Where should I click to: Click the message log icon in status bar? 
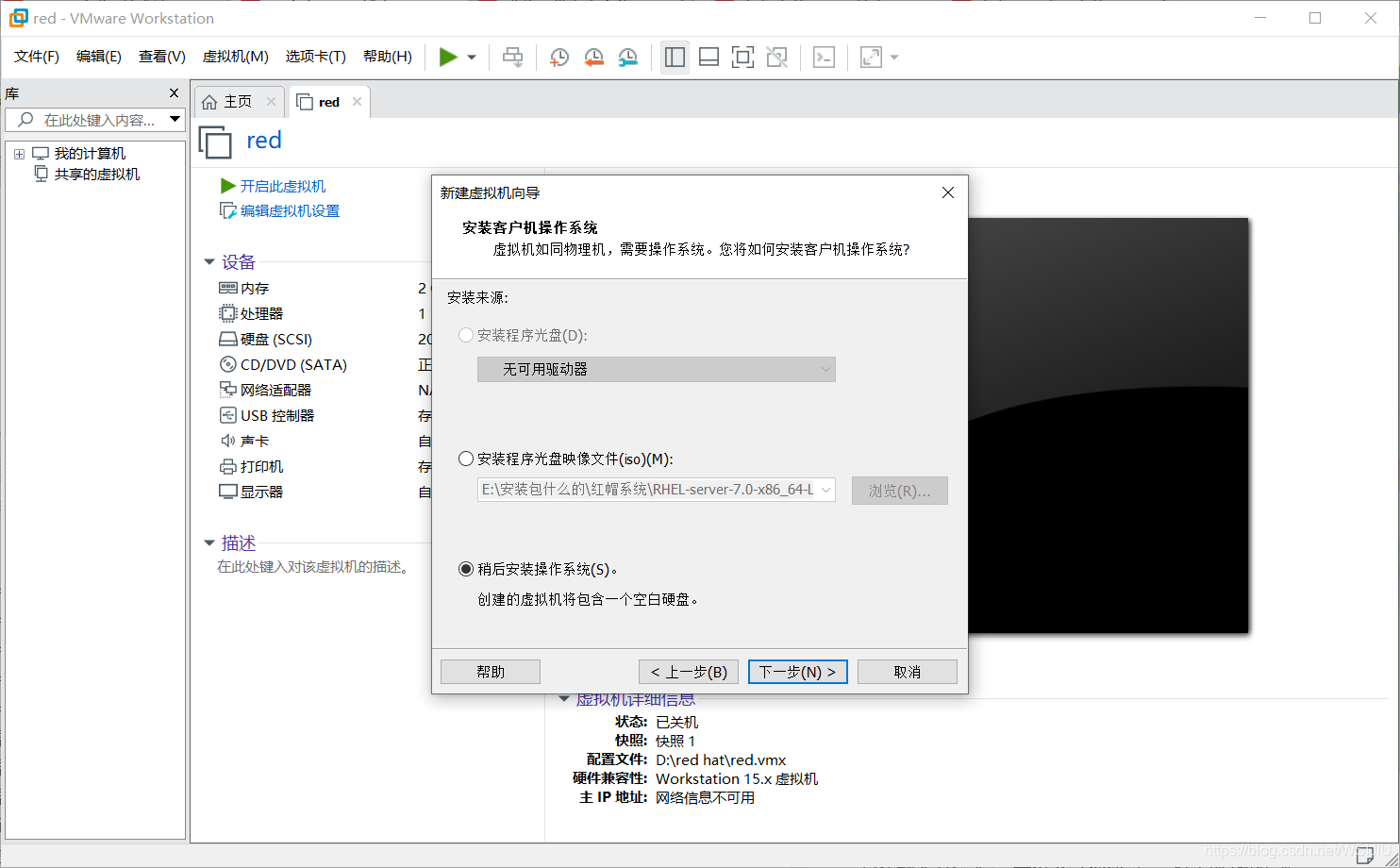[1364, 855]
